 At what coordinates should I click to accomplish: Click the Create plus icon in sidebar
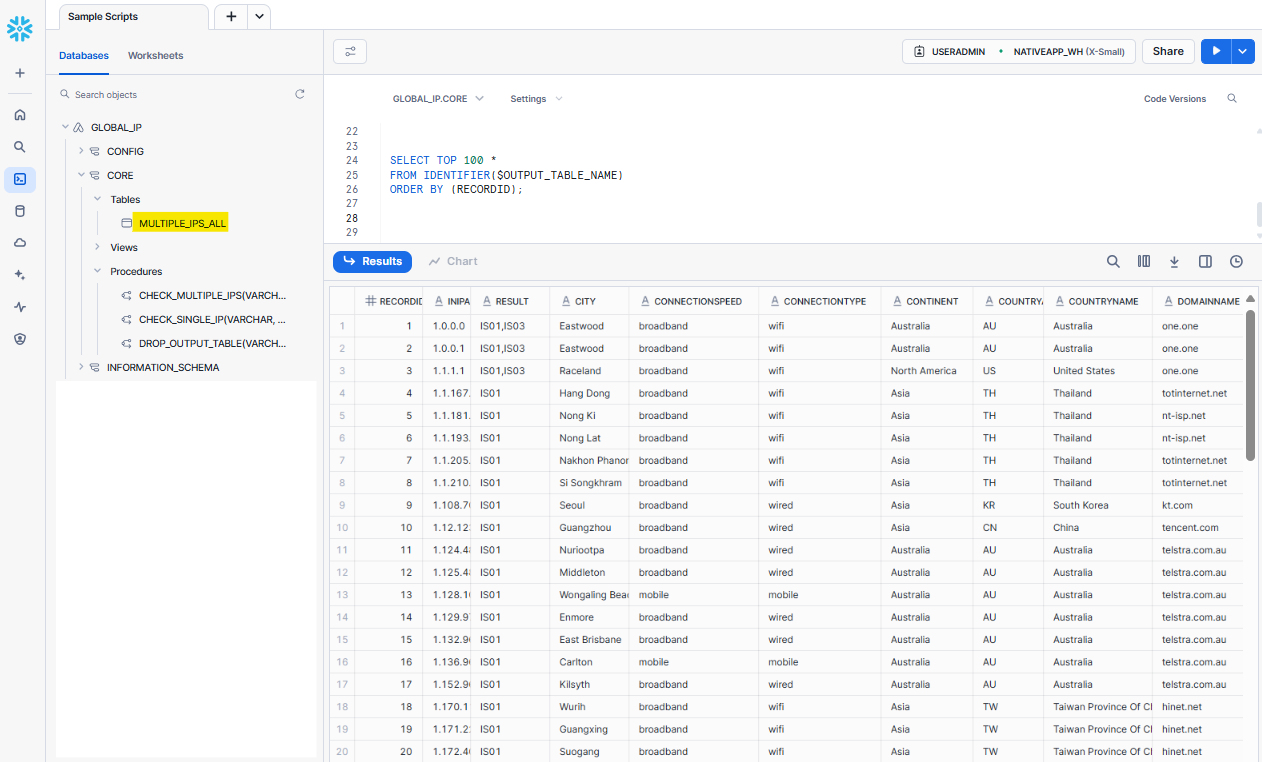(20, 73)
